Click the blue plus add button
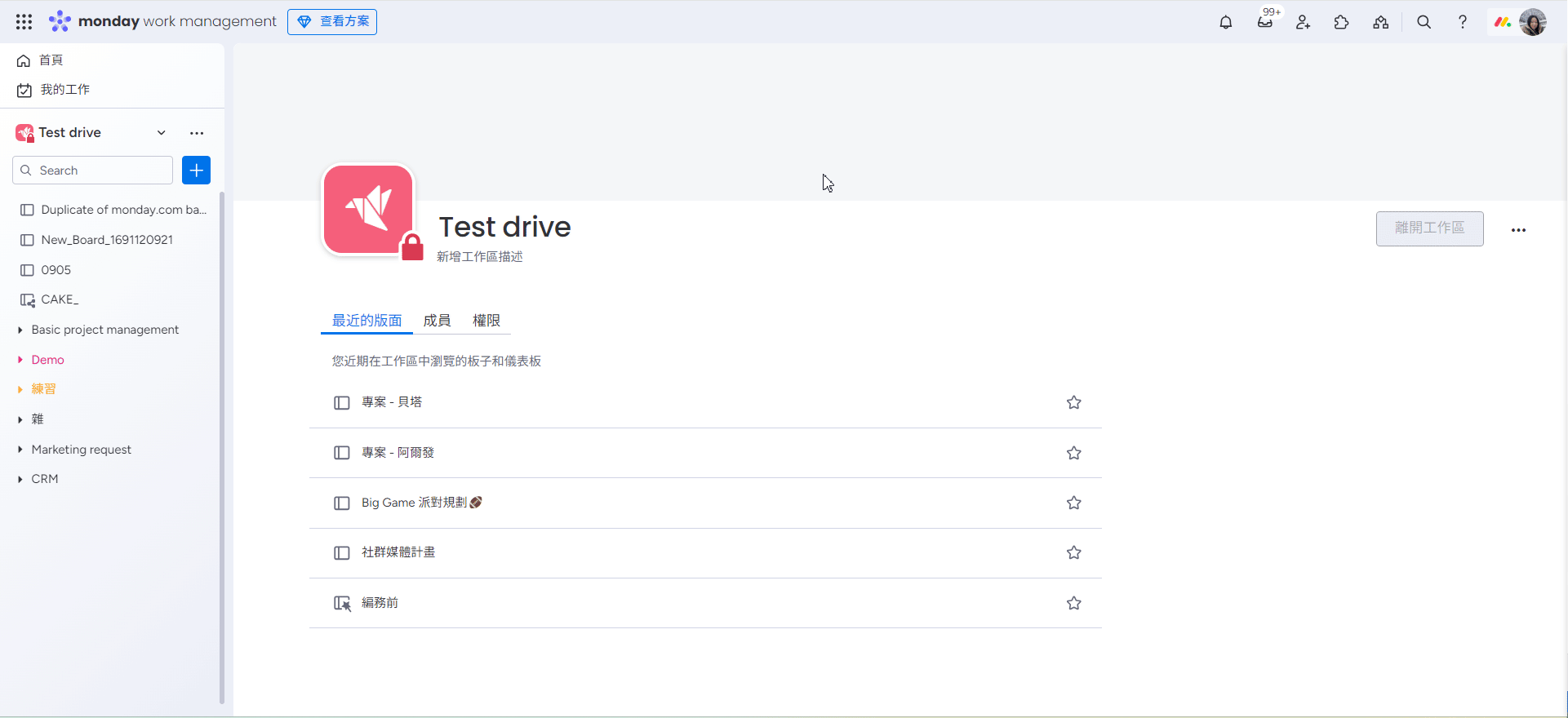This screenshot has width=1568, height=718. [196, 170]
